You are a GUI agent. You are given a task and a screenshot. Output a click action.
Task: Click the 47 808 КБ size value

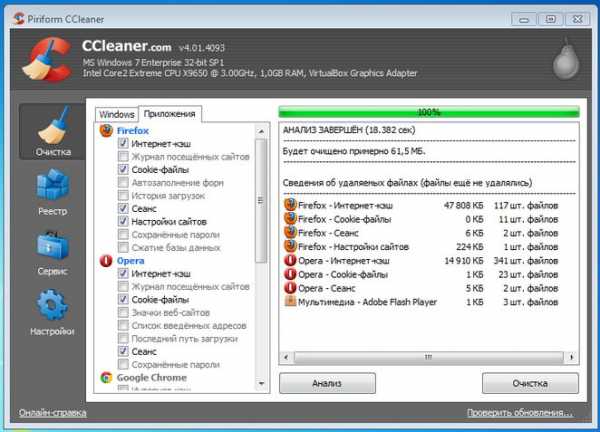[x=463, y=205]
